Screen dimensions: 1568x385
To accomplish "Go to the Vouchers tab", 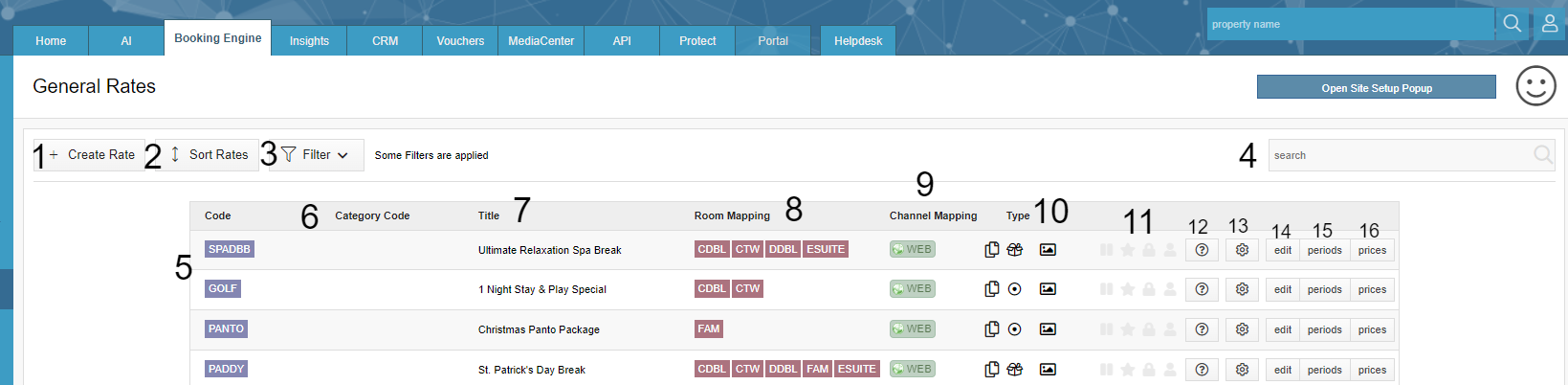I will (460, 41).
